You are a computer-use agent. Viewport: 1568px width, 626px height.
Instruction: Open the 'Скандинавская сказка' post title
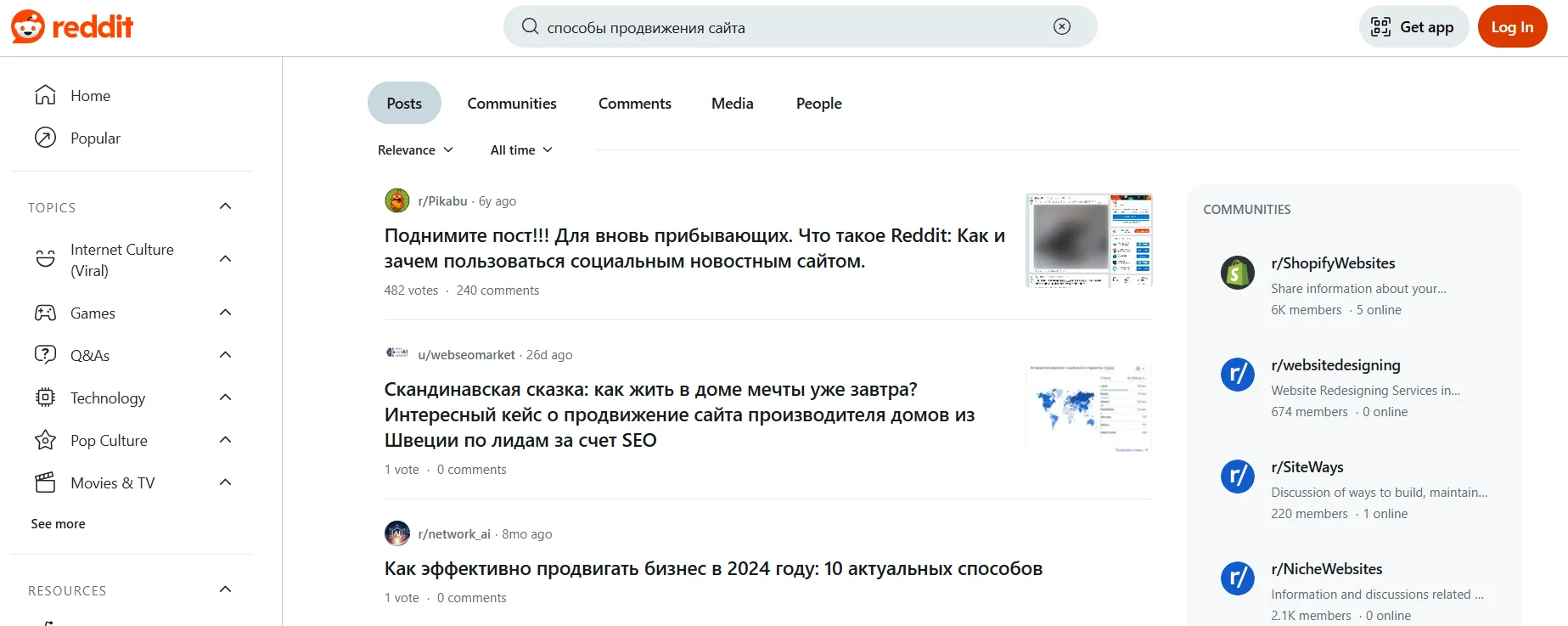(679, 415)
